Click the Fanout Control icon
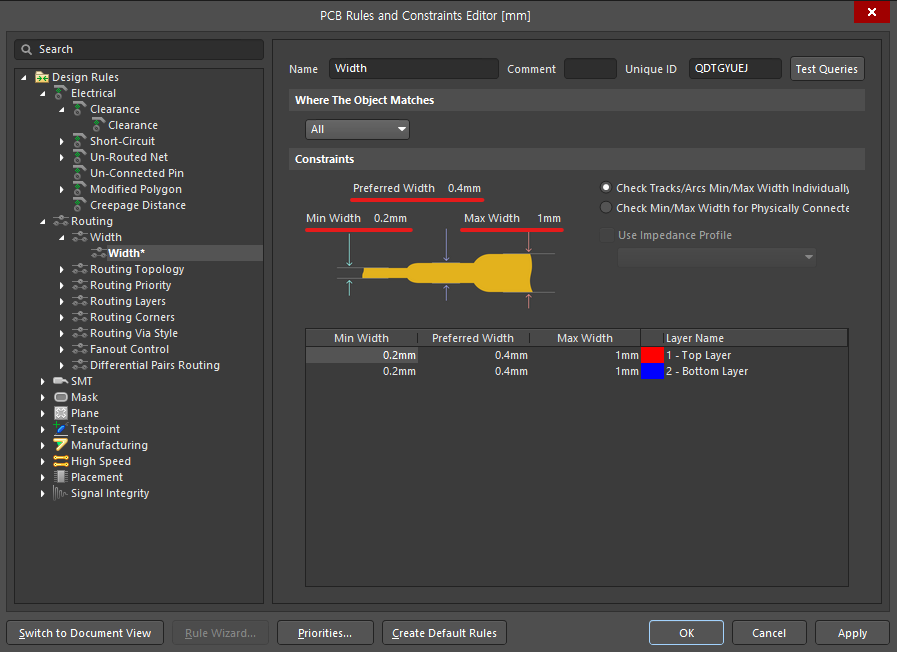Image resolution: width=897 pixels, height=652 pixels. 80,349
